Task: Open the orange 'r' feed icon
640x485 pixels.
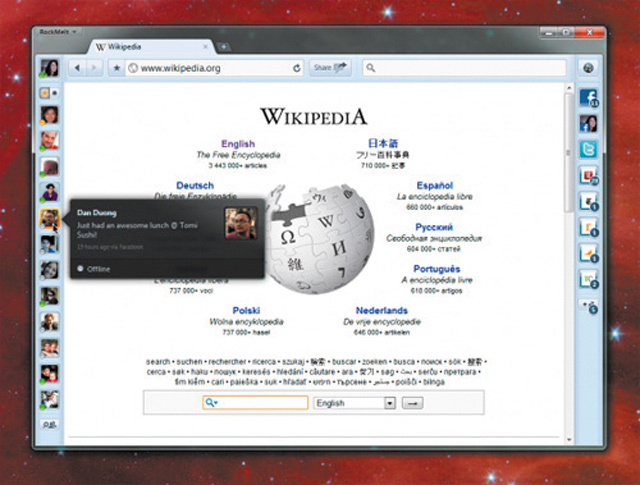Action: pyautogui.click(x=588, y=227)
